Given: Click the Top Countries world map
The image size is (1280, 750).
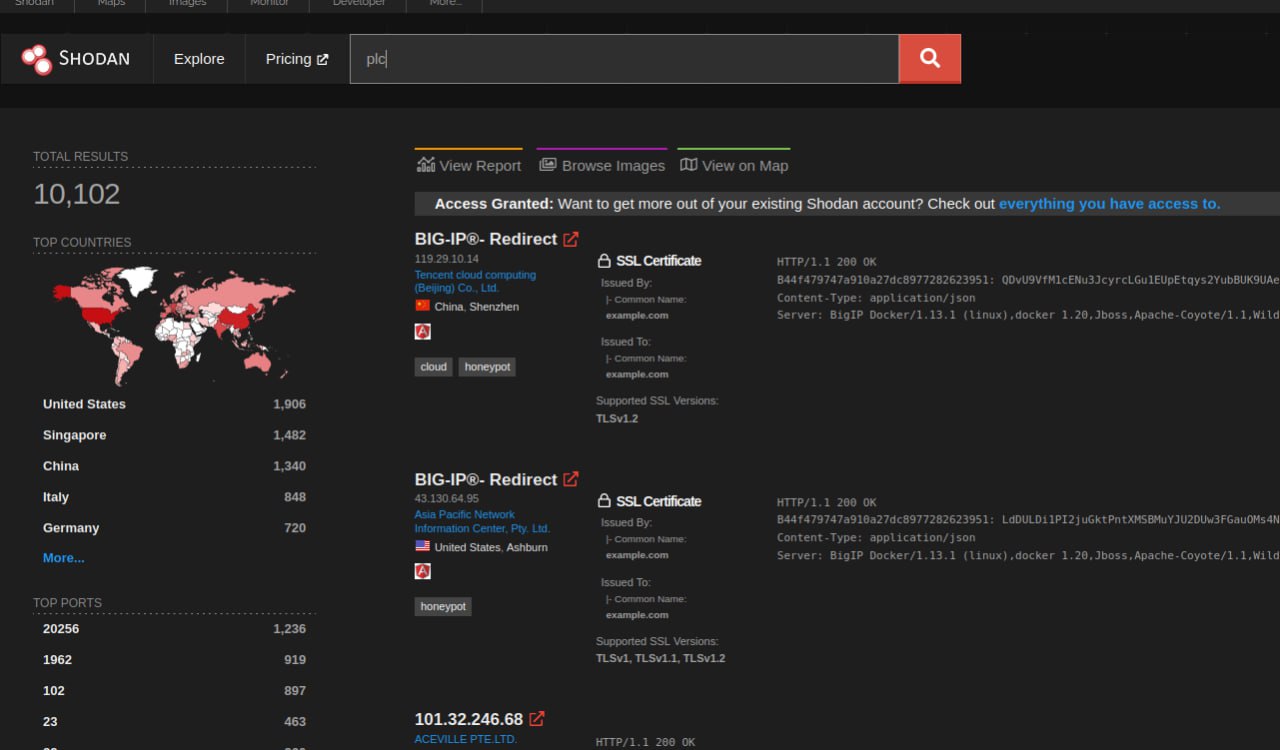Looking at the screenshot, I should (x=174, y=325).
